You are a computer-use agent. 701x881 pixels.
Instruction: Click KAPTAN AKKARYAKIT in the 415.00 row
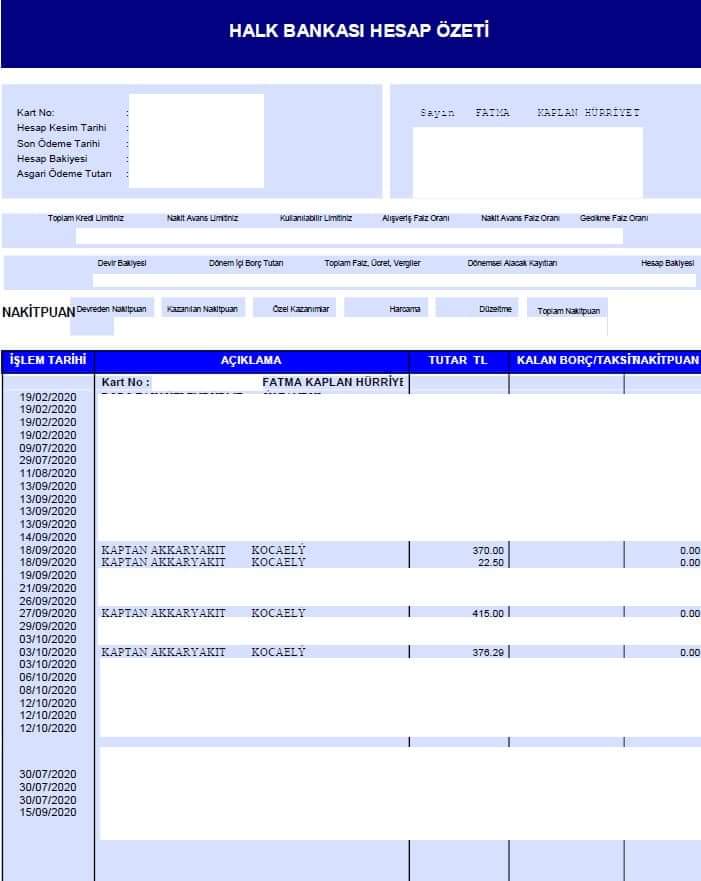pos(163,613)
